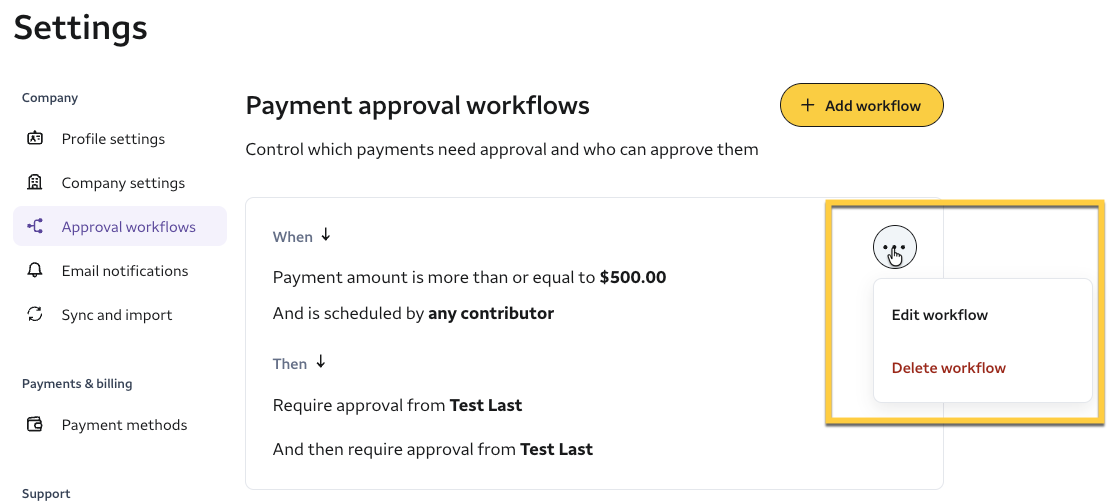Open the three-dot workflow options menu

pyautogui.click(x=894, y=248)
